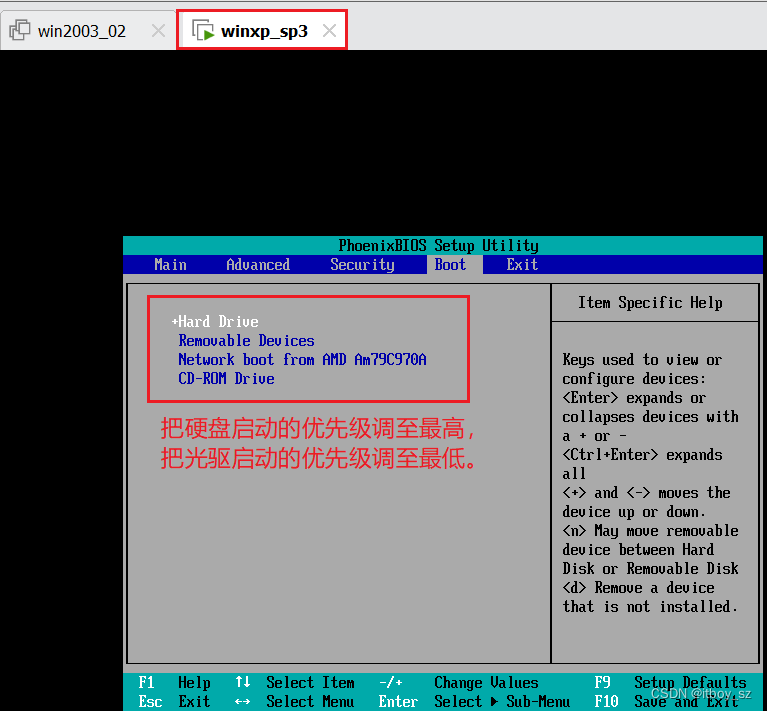767x711 pixels.
Task: Select the winxp_sp3 VM tab
Action: [x=264, y=31]
